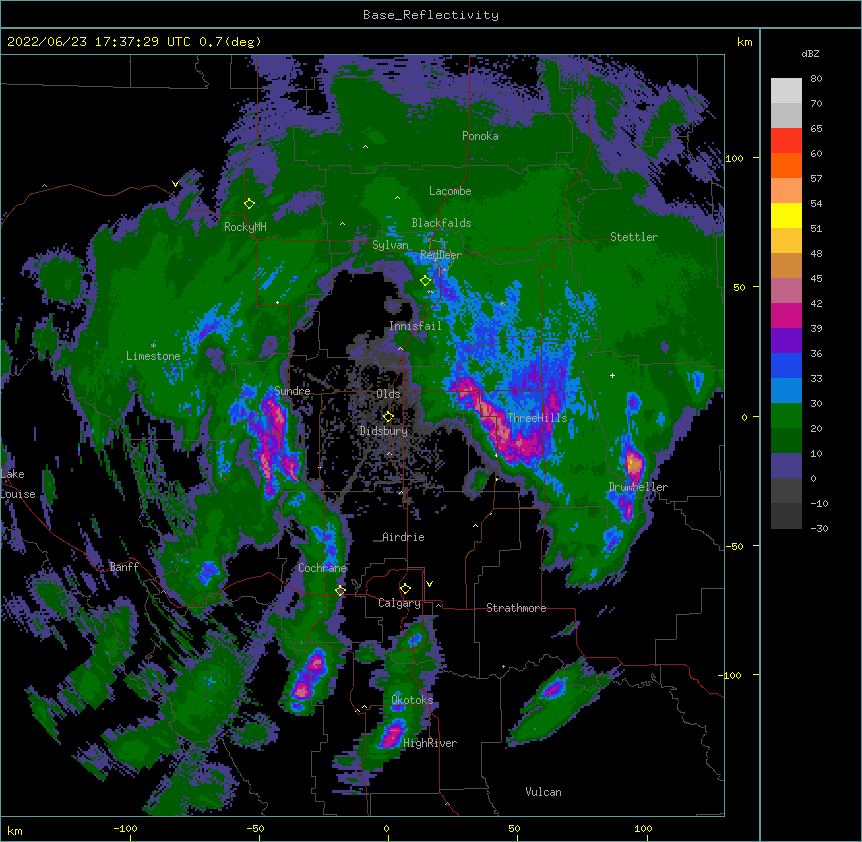Select the Okotoks map label
The height and width of the screenshot is (842, 862).
coord(412,700)
